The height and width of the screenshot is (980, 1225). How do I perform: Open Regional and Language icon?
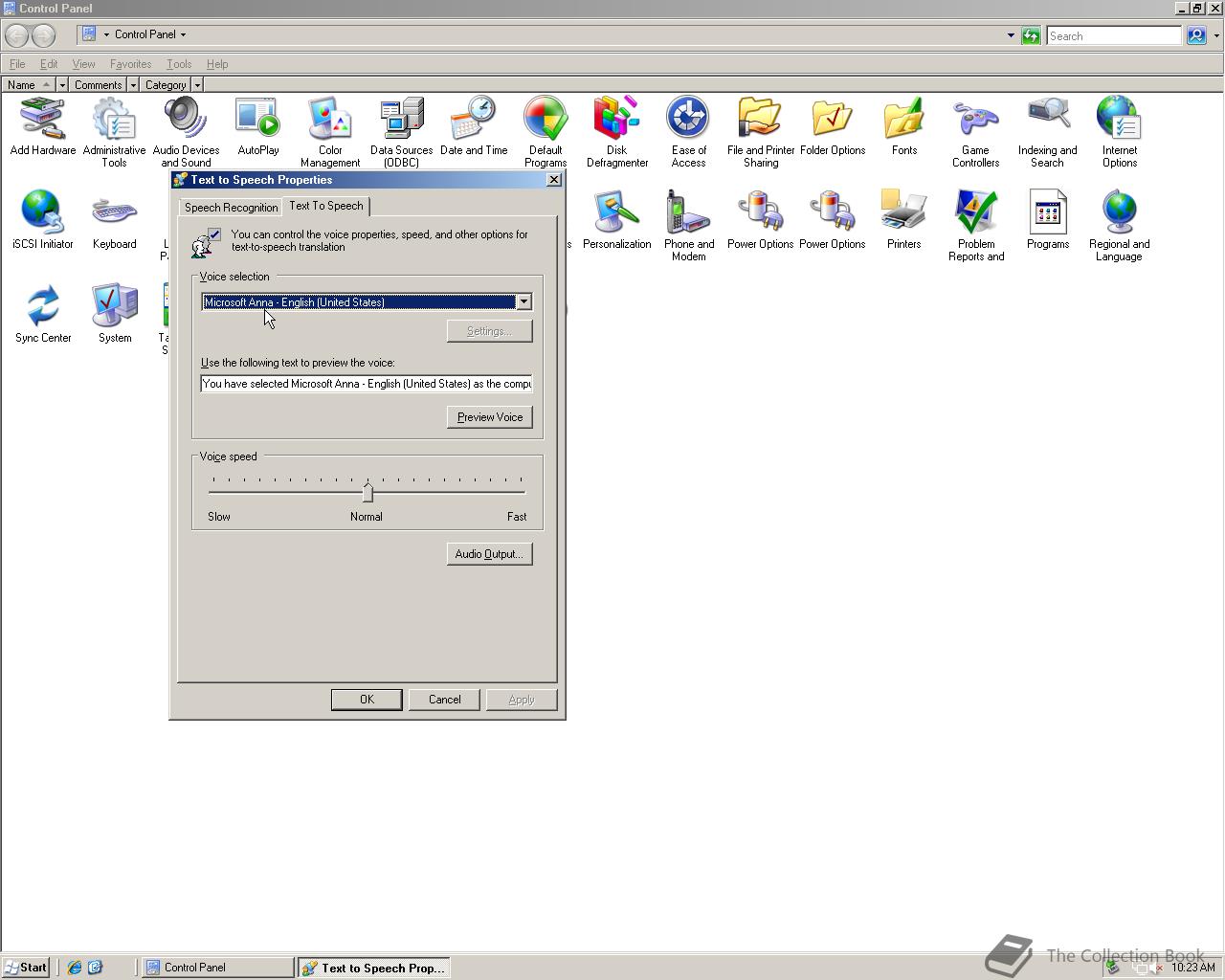tap(1119, 226)
